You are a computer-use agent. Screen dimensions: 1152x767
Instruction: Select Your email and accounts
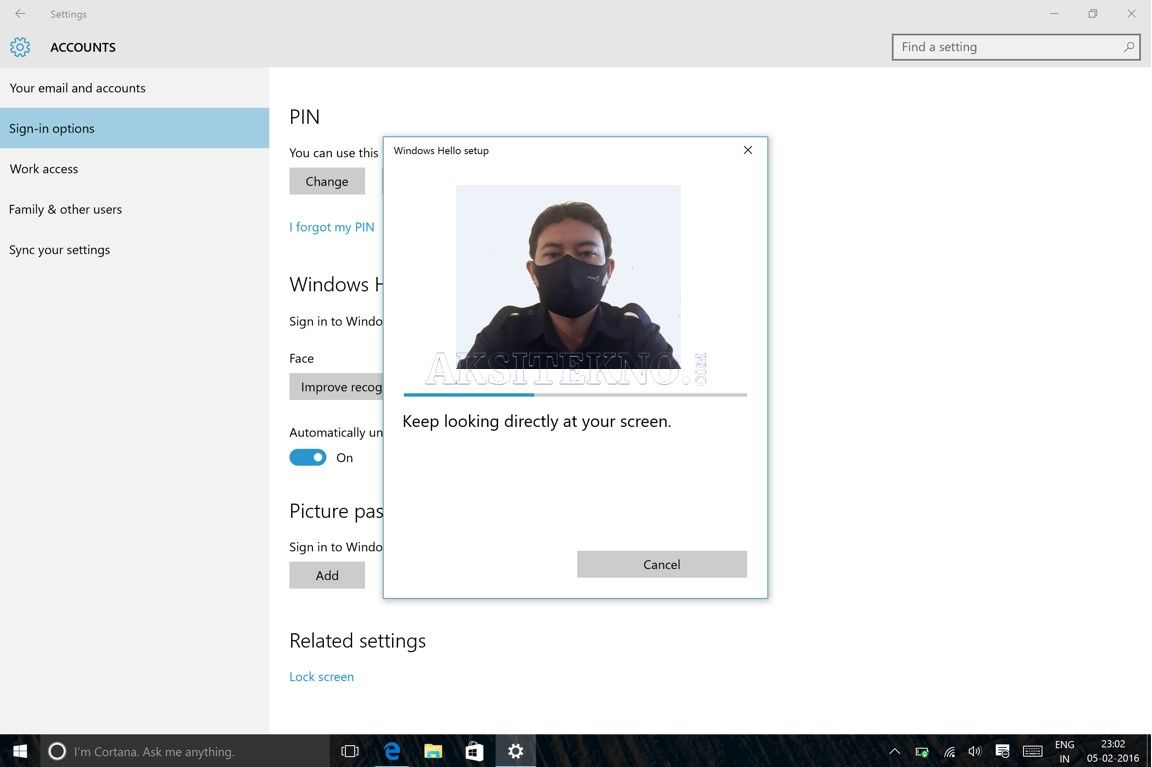pyautogui.click(x=134, y=88)
